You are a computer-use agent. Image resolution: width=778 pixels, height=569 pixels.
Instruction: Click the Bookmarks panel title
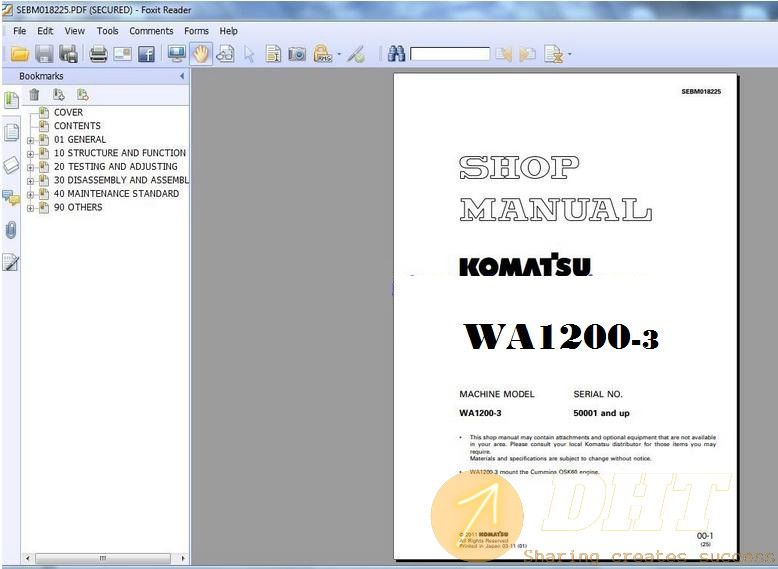click(41, 76)
